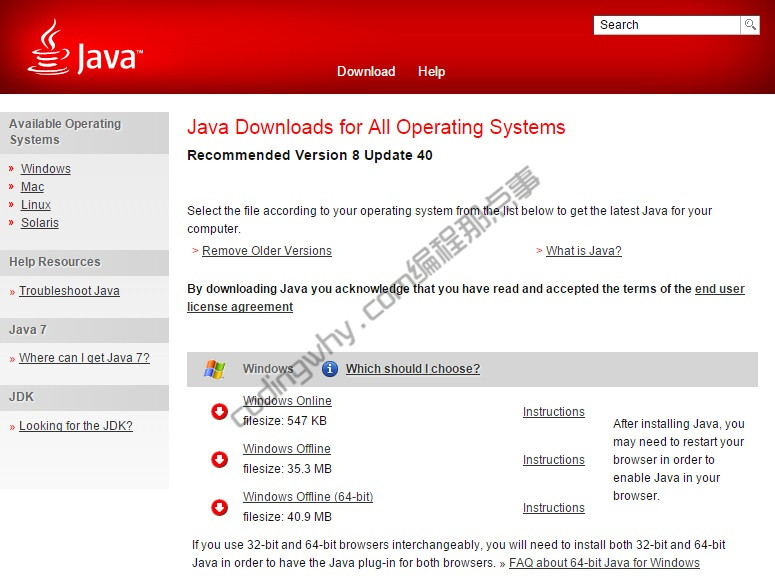Select Windows in Available Operating Systems
775x584 pixels.
(x=46, y=169)
